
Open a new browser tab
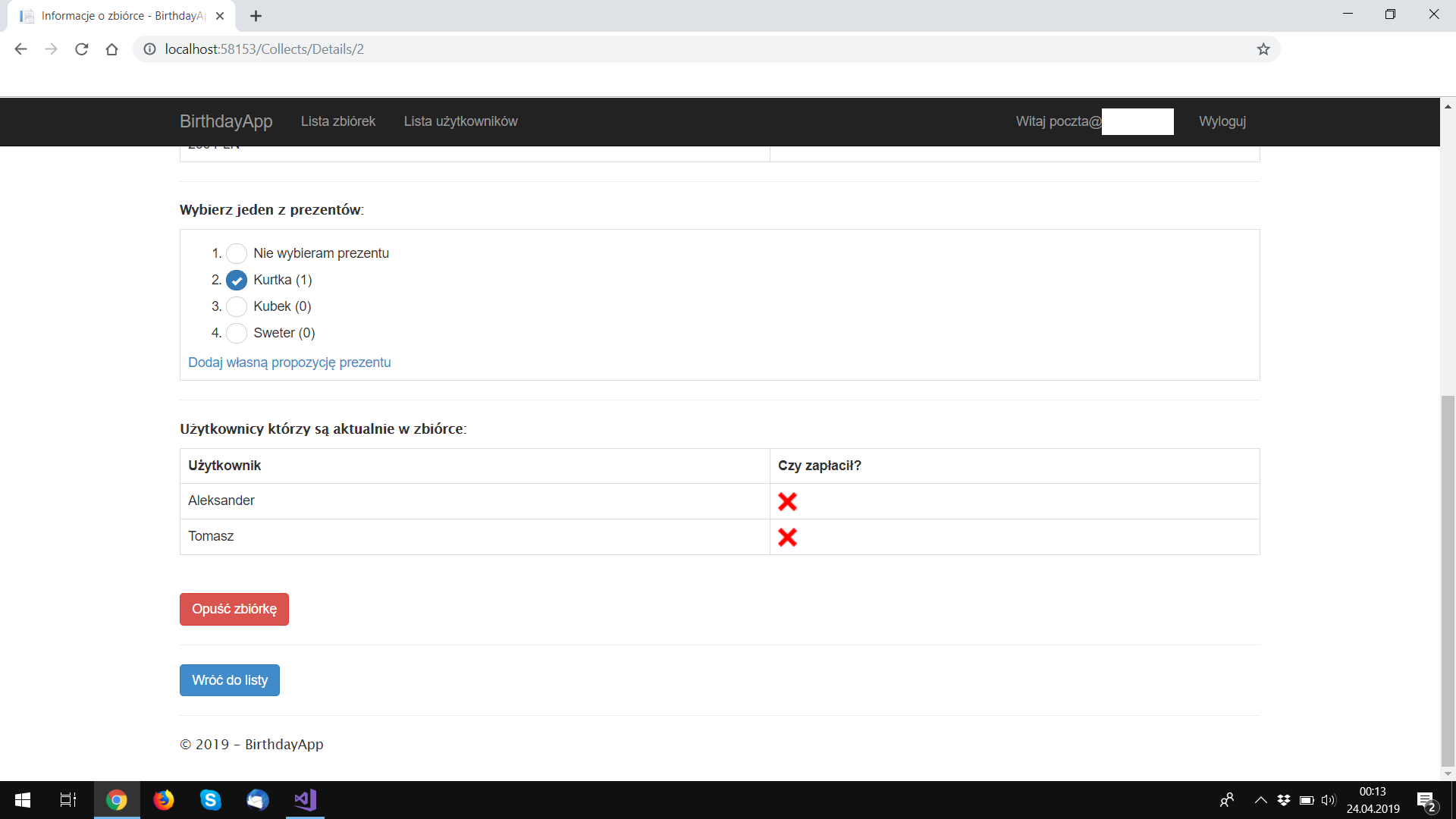[256, 16]
